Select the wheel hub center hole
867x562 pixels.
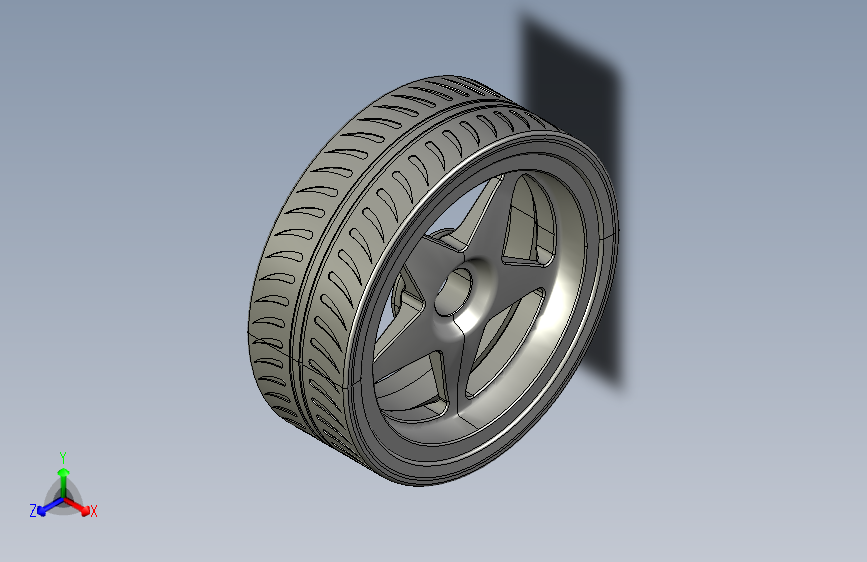click(x=454, y=293)
